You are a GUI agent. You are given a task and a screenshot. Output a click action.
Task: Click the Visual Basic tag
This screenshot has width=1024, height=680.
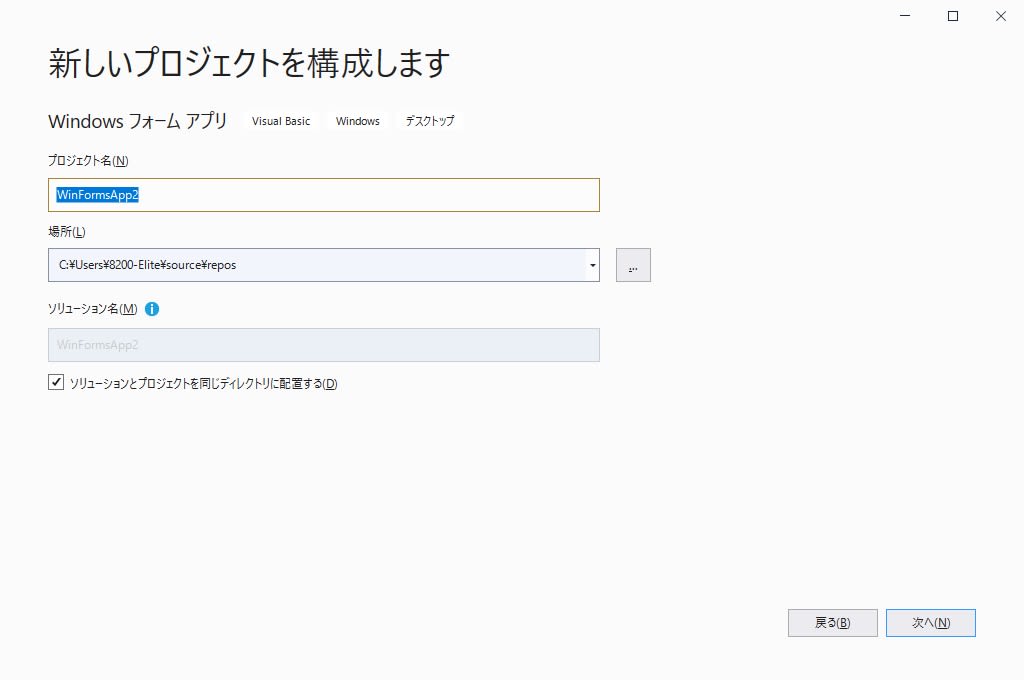(x=281, y=121)
